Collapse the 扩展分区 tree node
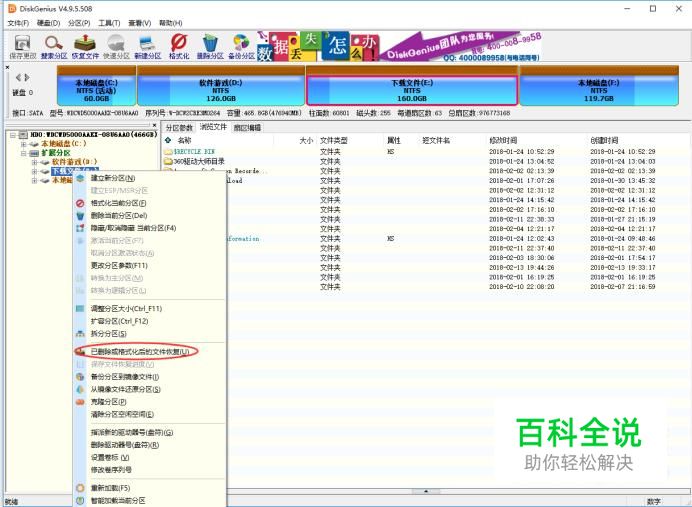Image resolution: width=692 pixels, height=507 pixels. (23, 154)
